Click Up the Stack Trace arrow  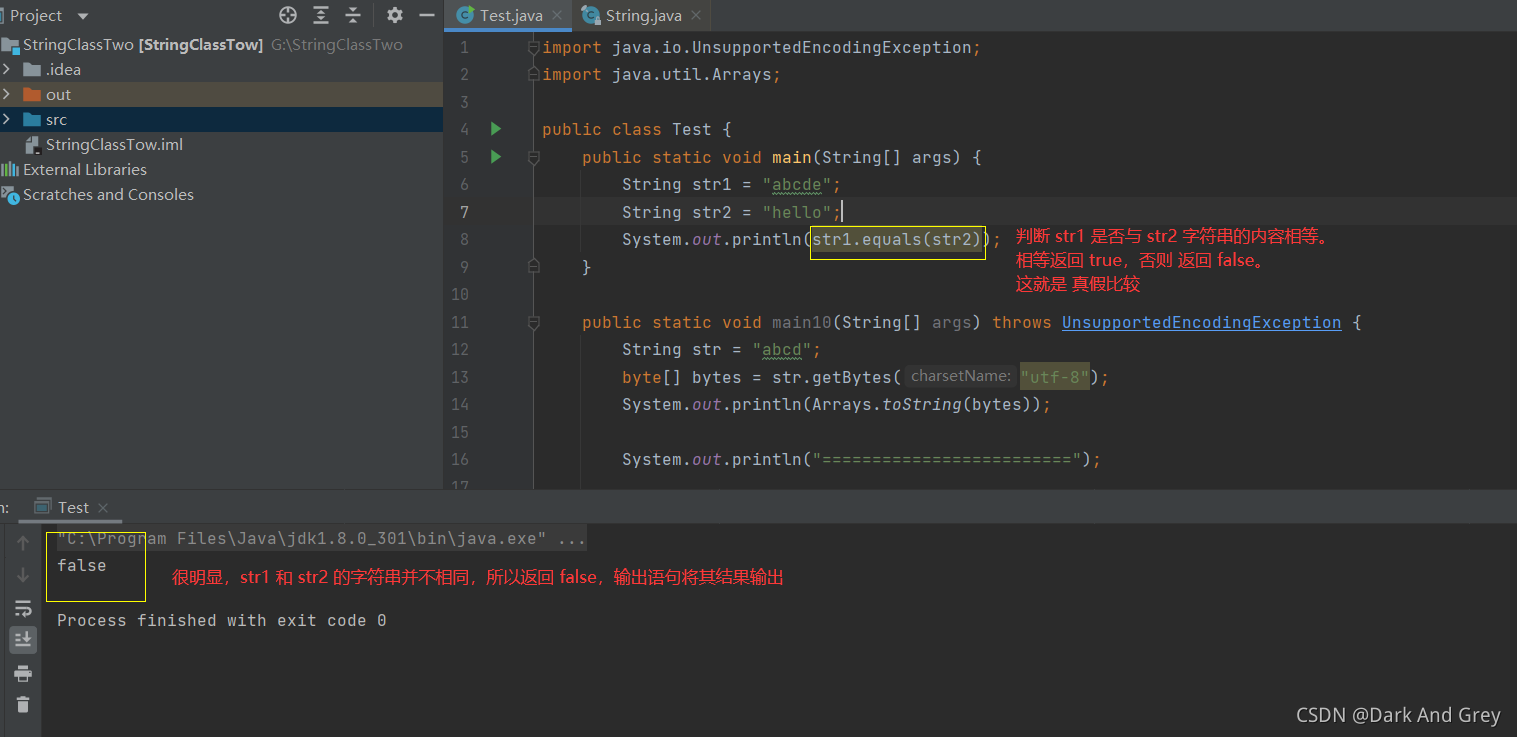[x=23, y=544]
